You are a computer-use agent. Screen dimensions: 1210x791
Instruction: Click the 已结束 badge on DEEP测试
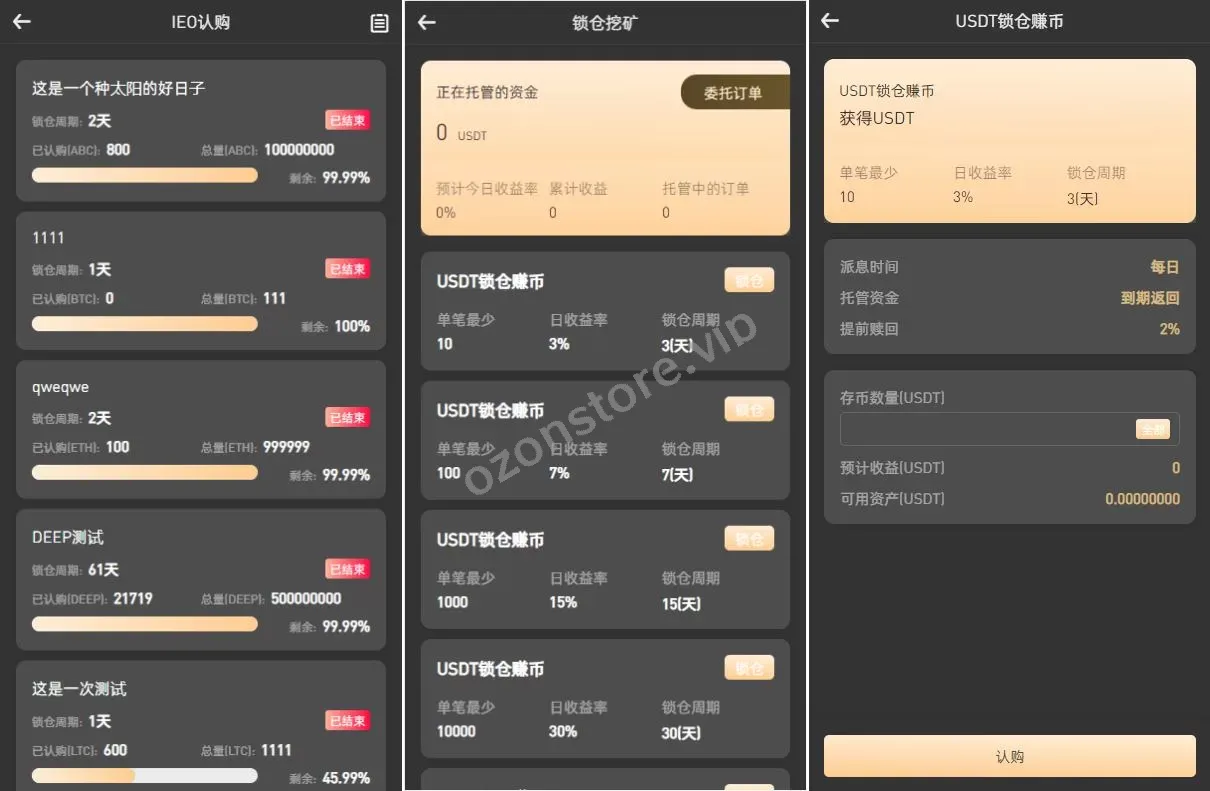pyautogui.click(x=348, y=569)
